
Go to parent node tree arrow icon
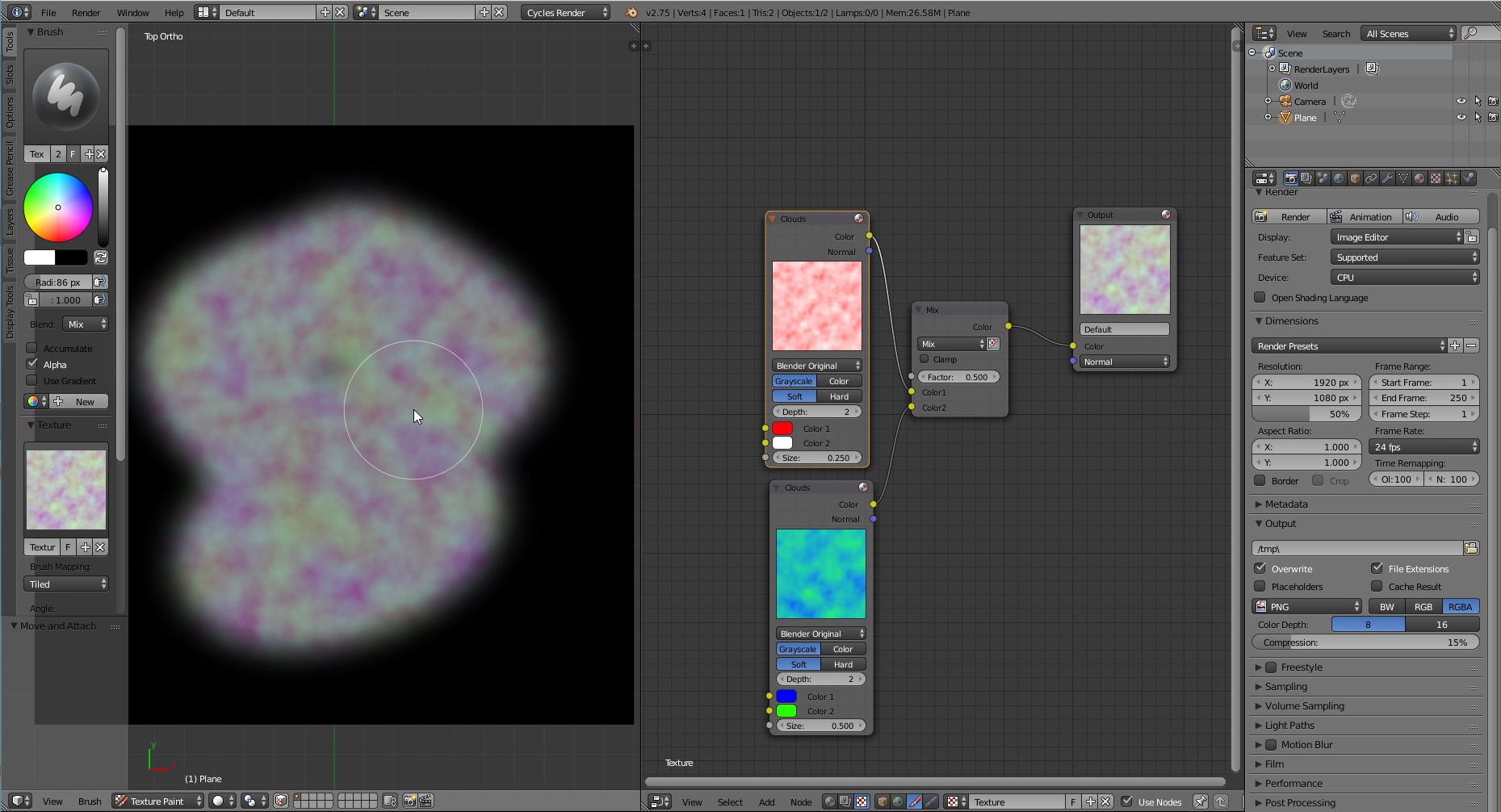tap(1221, 802)
